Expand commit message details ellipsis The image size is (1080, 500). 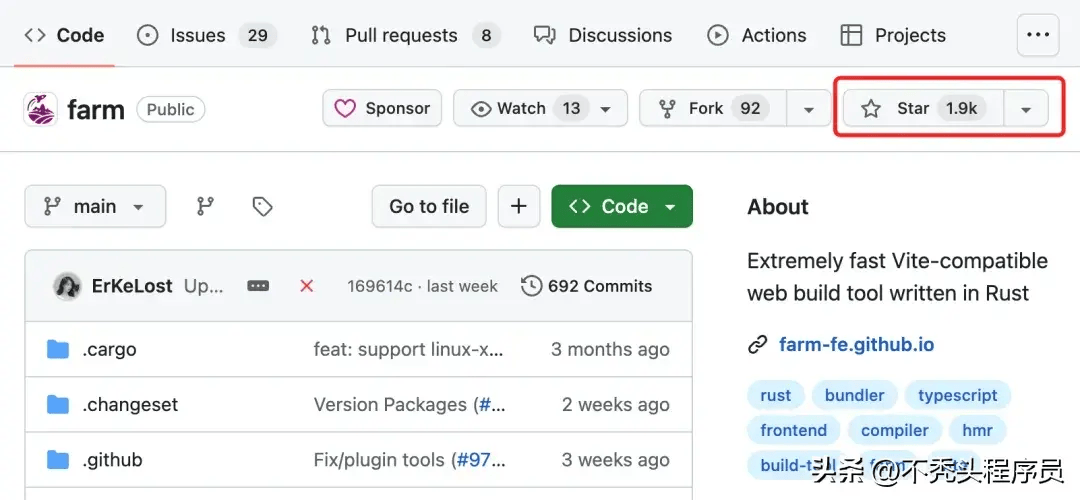258,286
